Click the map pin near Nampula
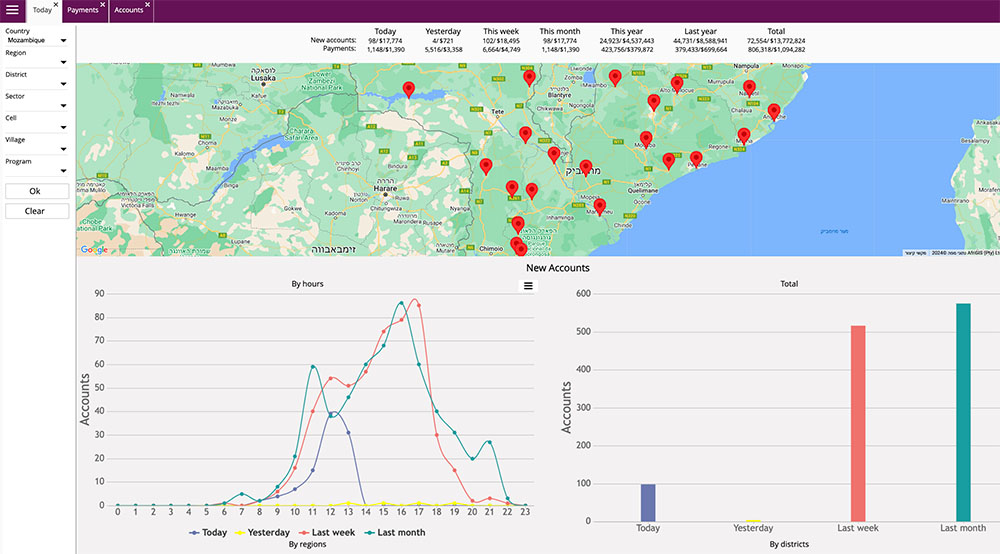Screen dimensions: 1000x554 (749, 89)
